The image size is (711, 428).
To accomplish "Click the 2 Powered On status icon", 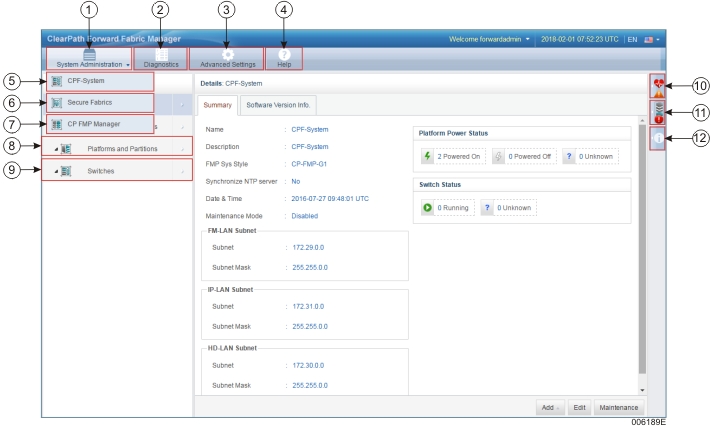I will (x=426, y=156).
